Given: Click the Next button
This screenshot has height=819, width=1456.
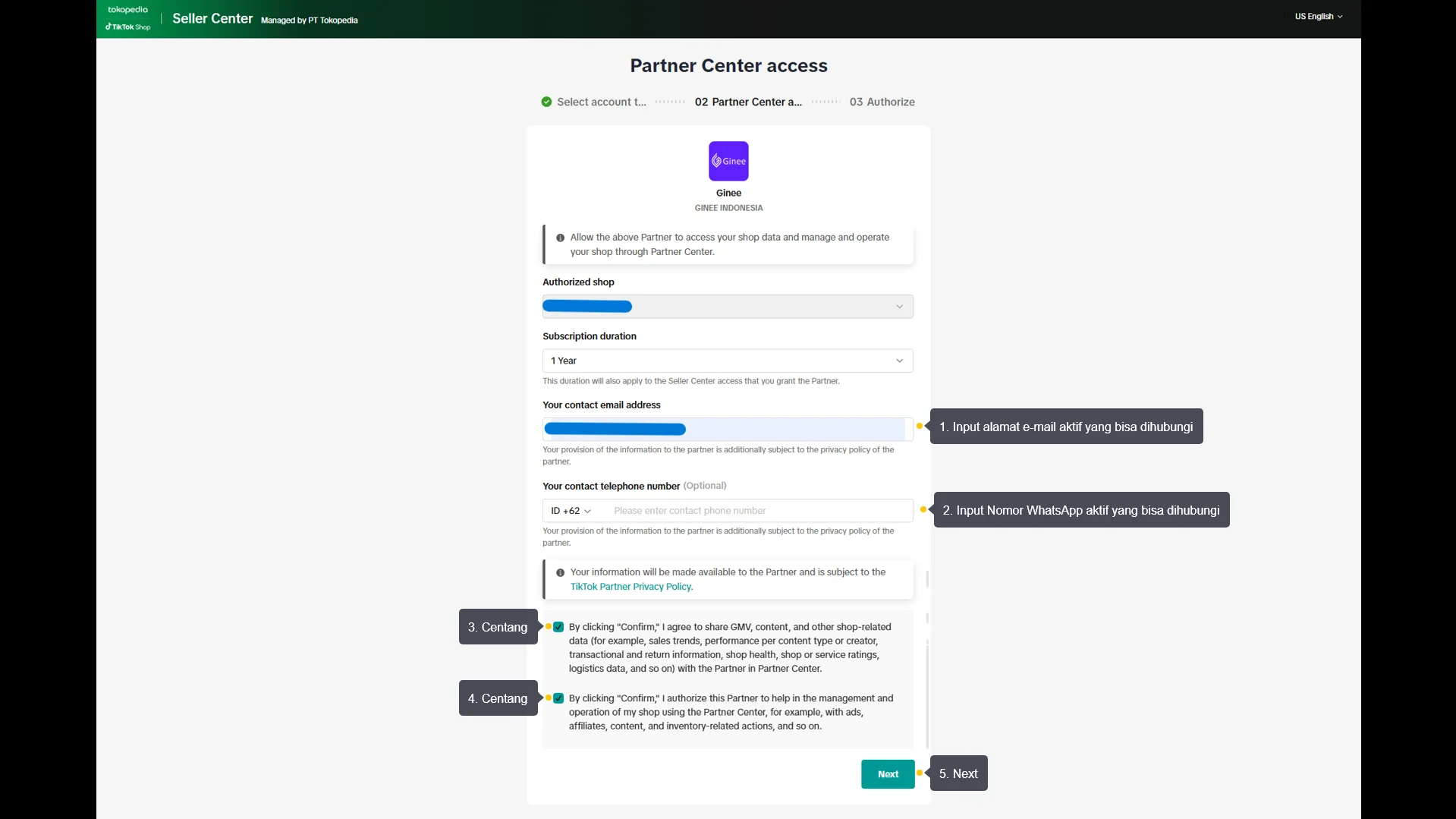Looking at the screenshot, I should click(x=888, y=774).
